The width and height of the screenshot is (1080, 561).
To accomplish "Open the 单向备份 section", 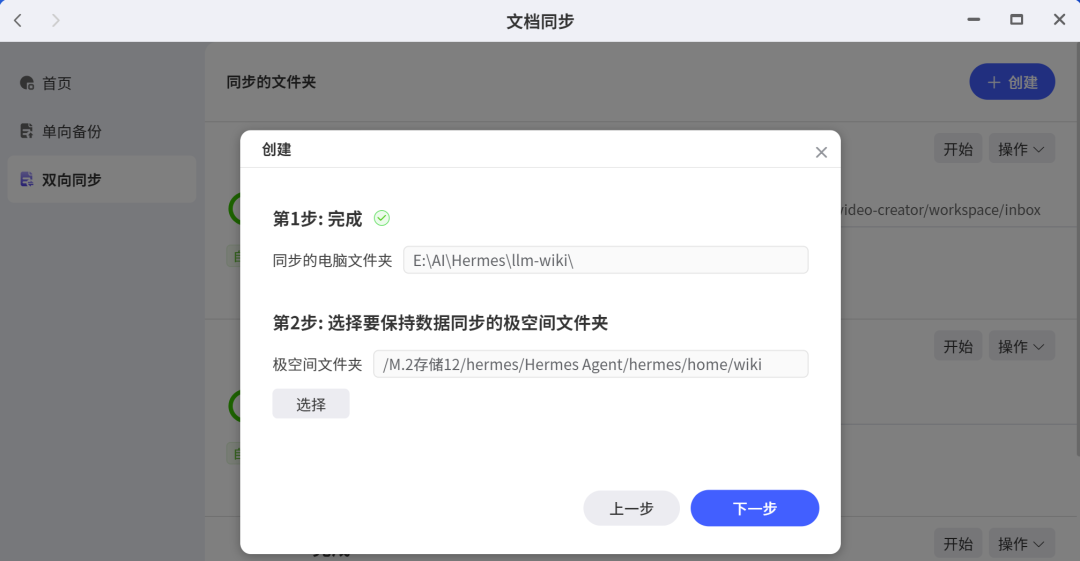I will [102, 131].
